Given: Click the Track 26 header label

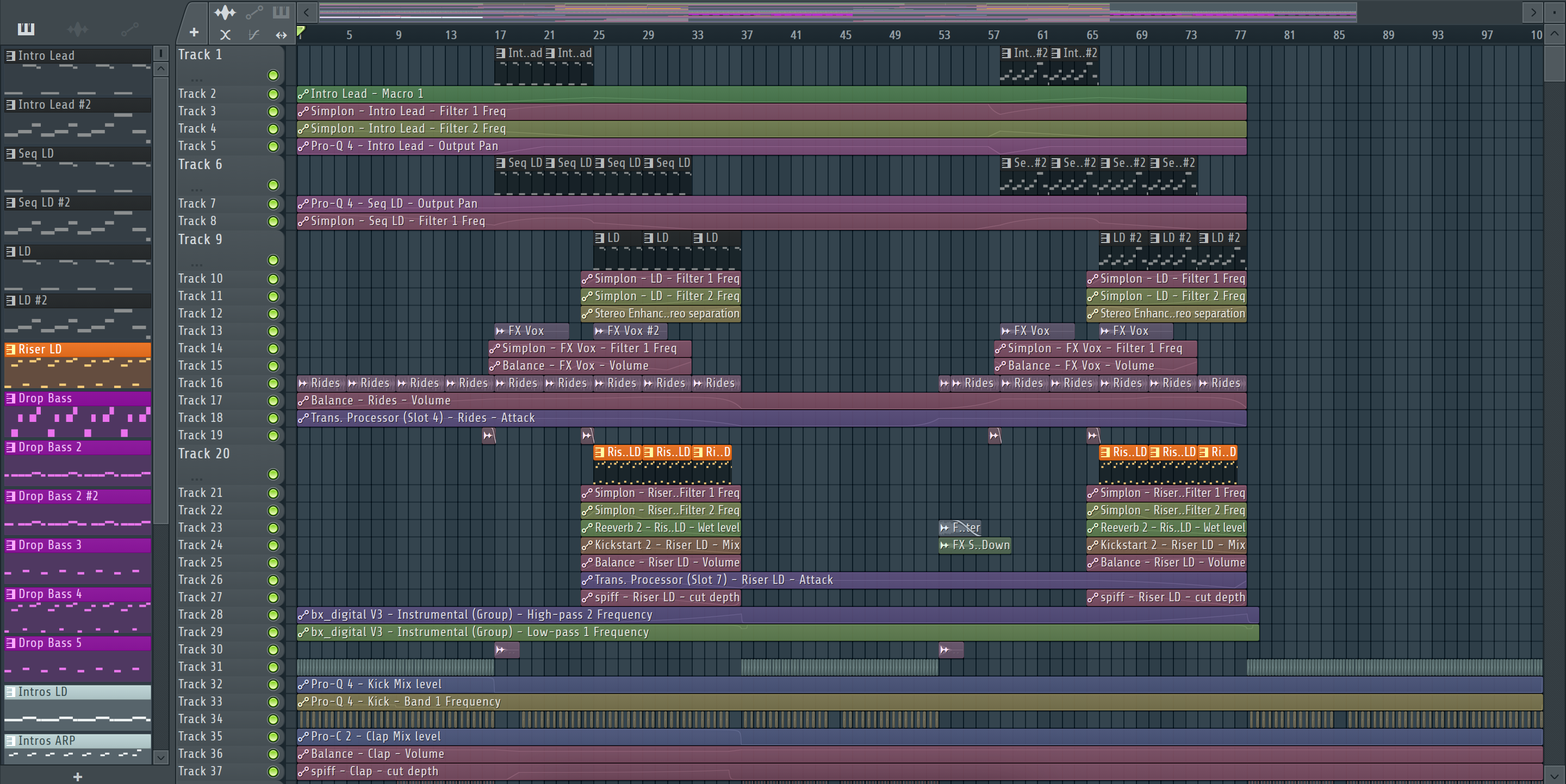Looking at the screenshot, I should [x=200, y=581].
